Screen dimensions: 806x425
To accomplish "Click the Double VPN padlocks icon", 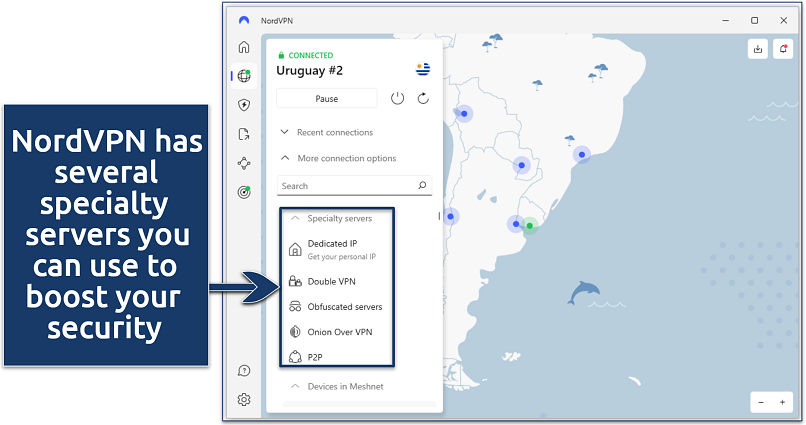I will point(295,281).
